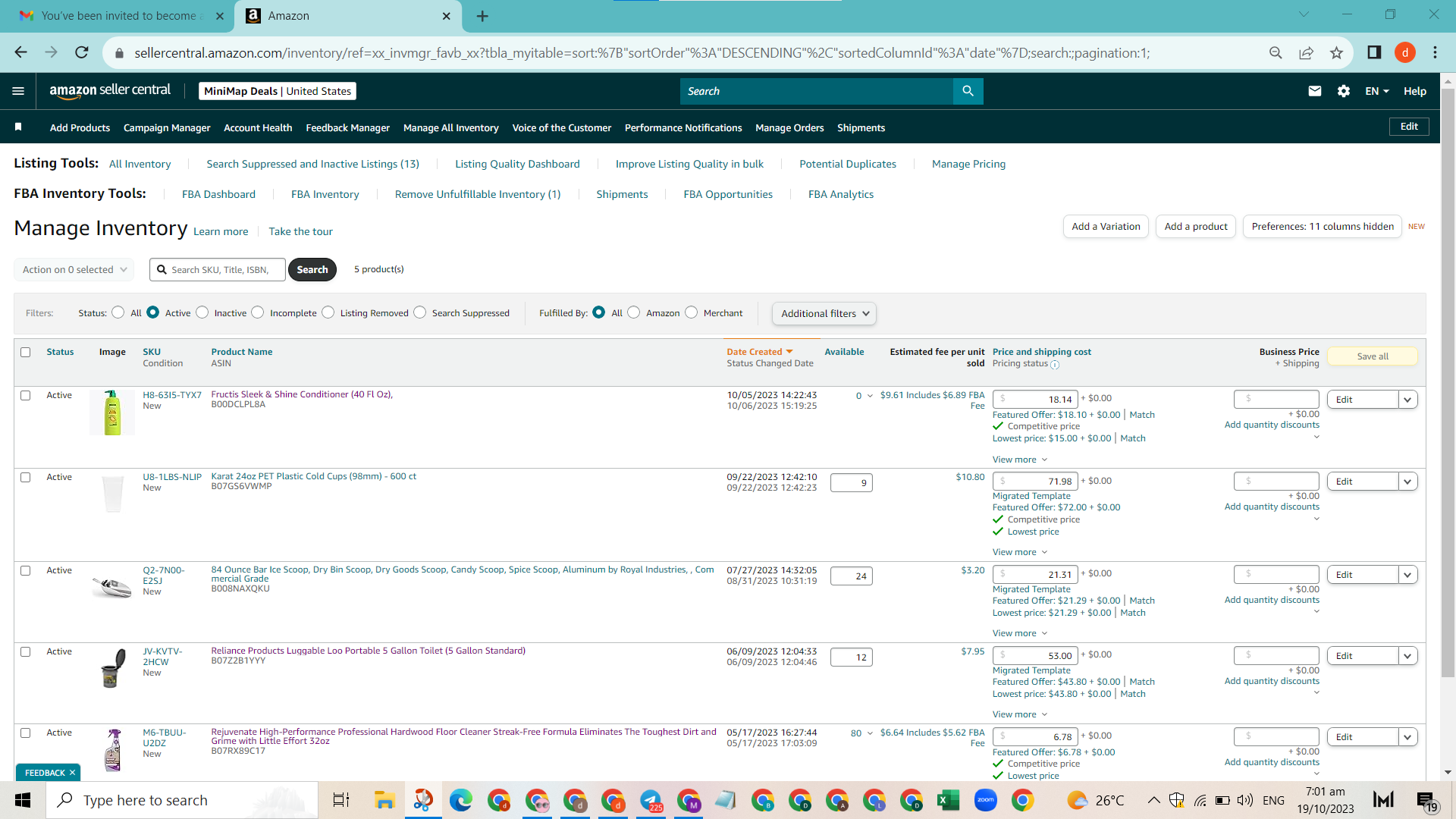This screenshot has height=819, width=1456.
Task: Go to Account Health
Action: click(258, 127)
